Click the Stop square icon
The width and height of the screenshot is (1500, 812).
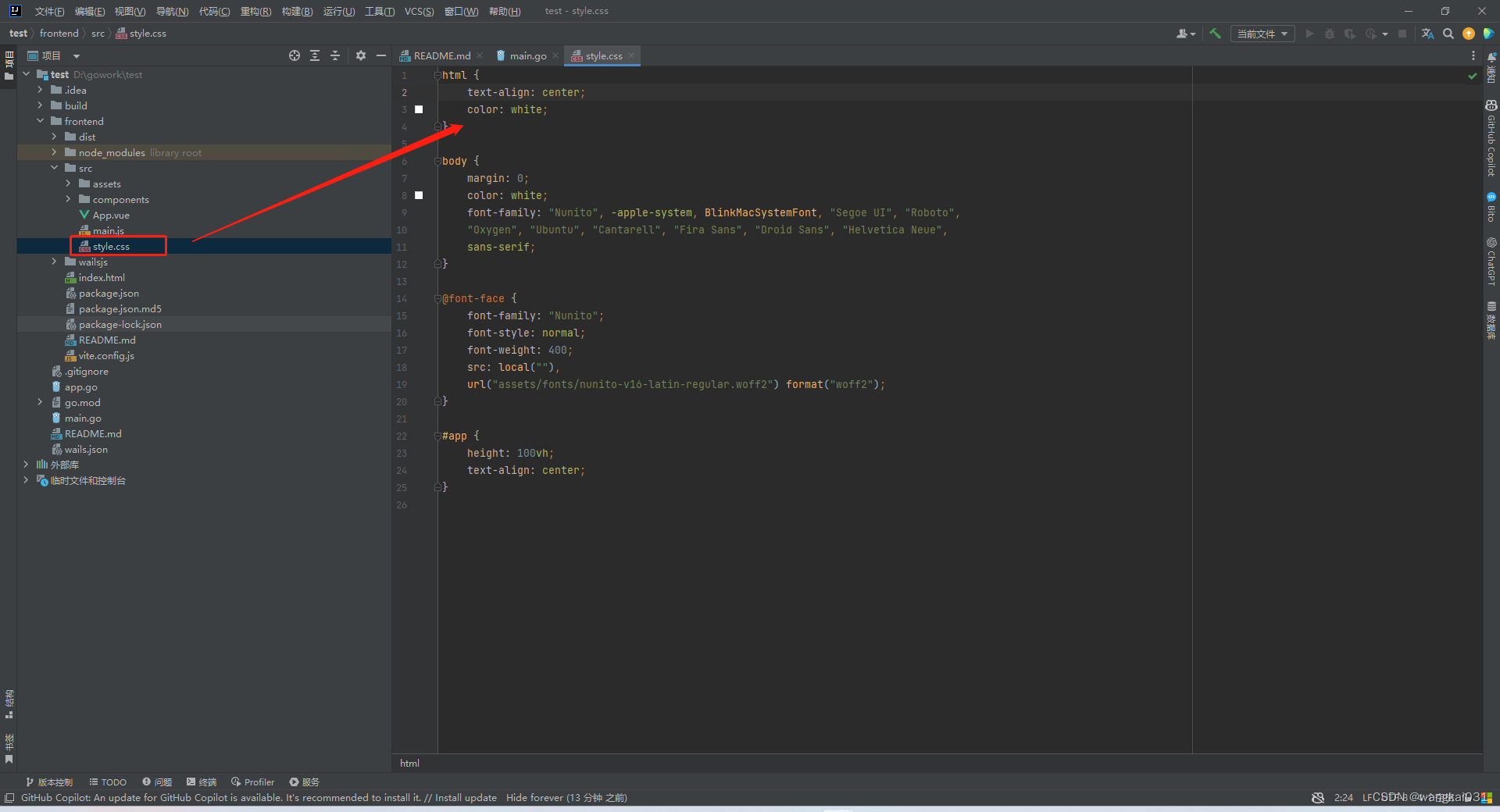pos(1402,34)
